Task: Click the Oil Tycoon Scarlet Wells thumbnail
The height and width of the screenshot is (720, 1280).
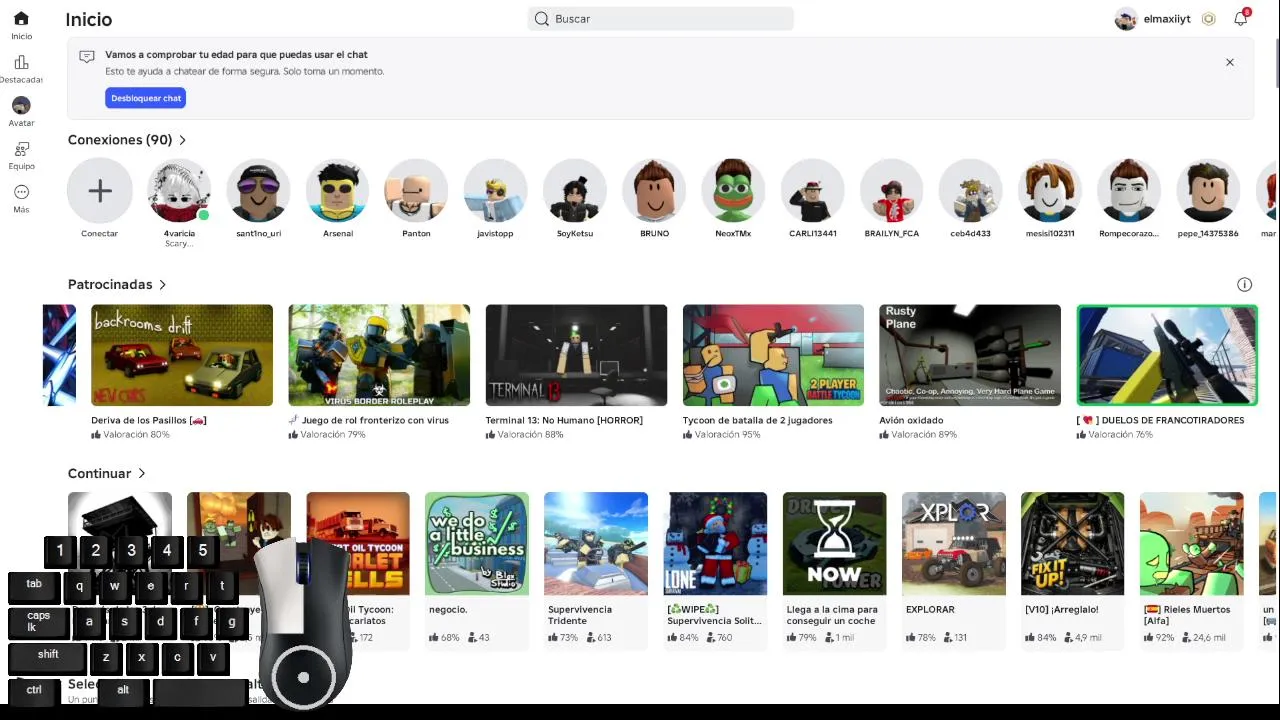Action: [358, 543]
